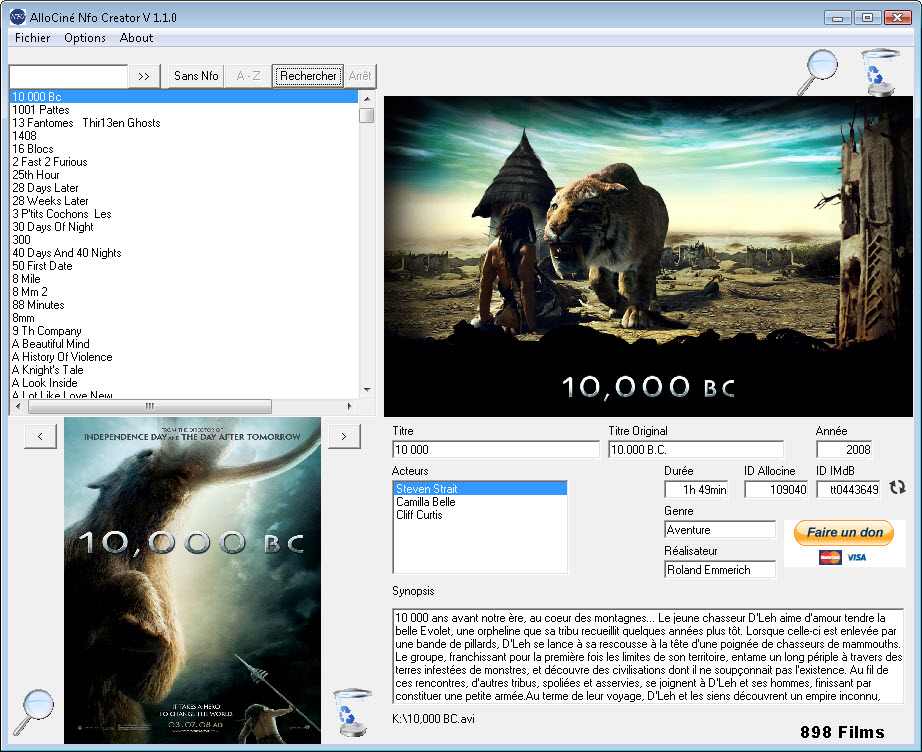Click inside the Synopsis text box

tap(648, 656)
